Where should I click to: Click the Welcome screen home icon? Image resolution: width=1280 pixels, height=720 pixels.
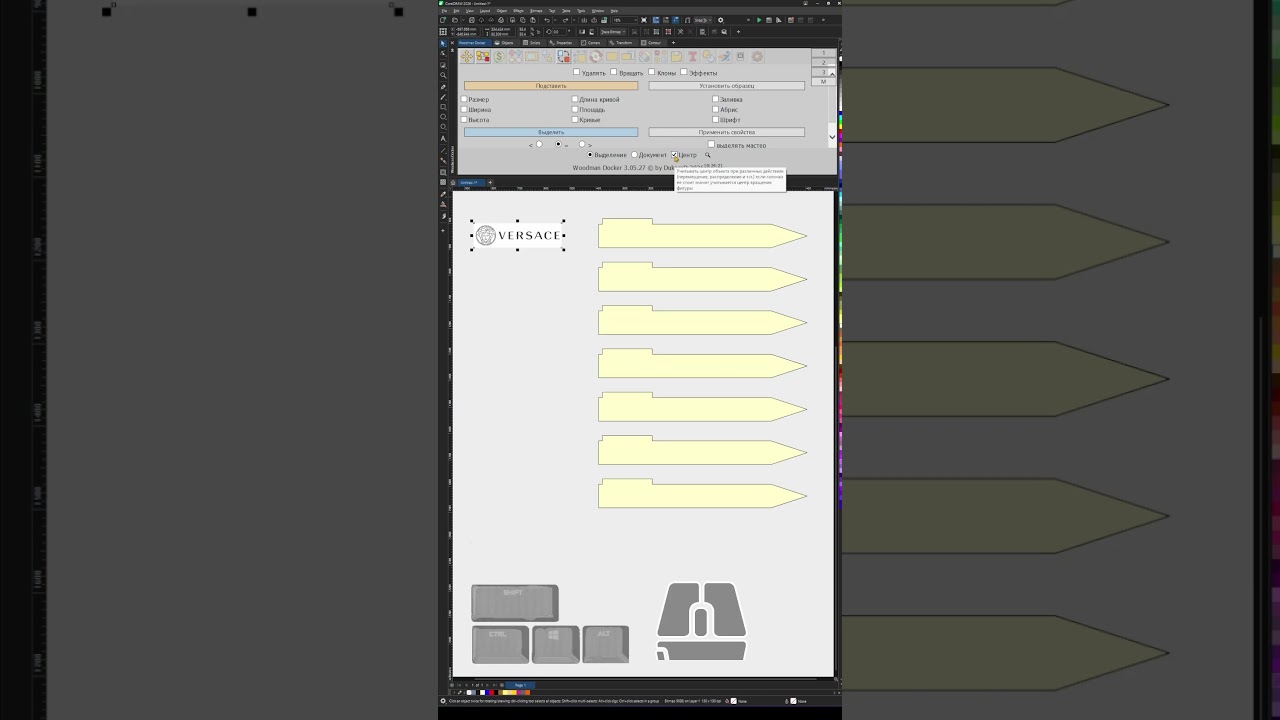click(x=454, y=182)
